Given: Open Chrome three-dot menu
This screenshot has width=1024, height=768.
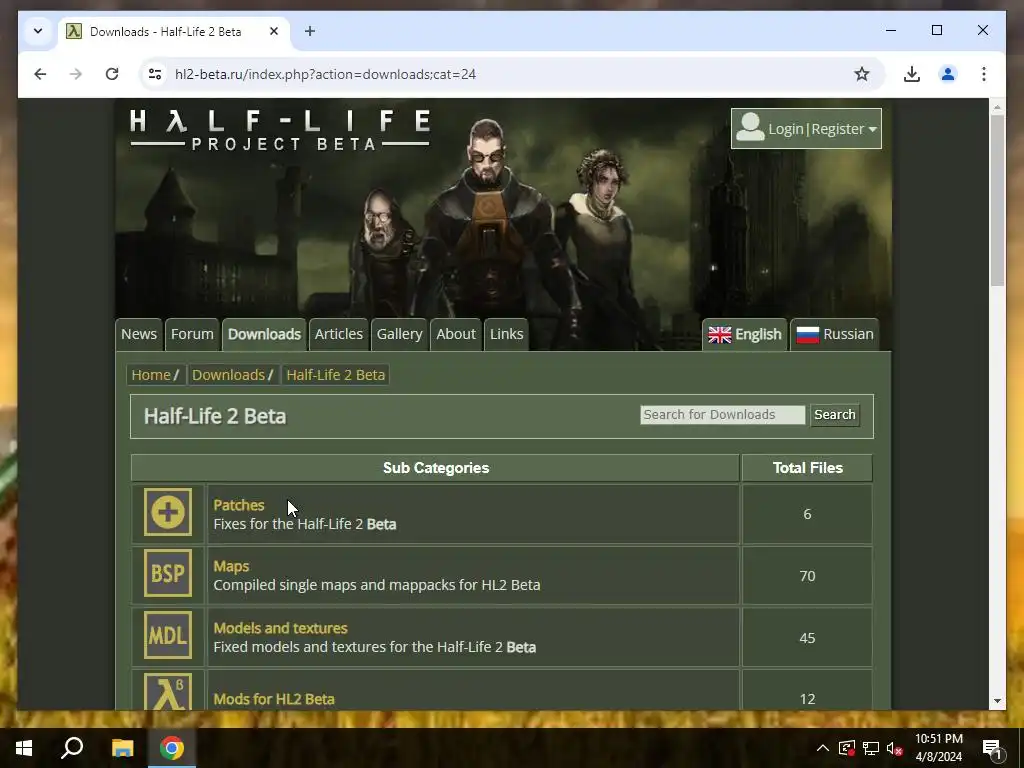Looking at the screenshot, I should 984,74.
